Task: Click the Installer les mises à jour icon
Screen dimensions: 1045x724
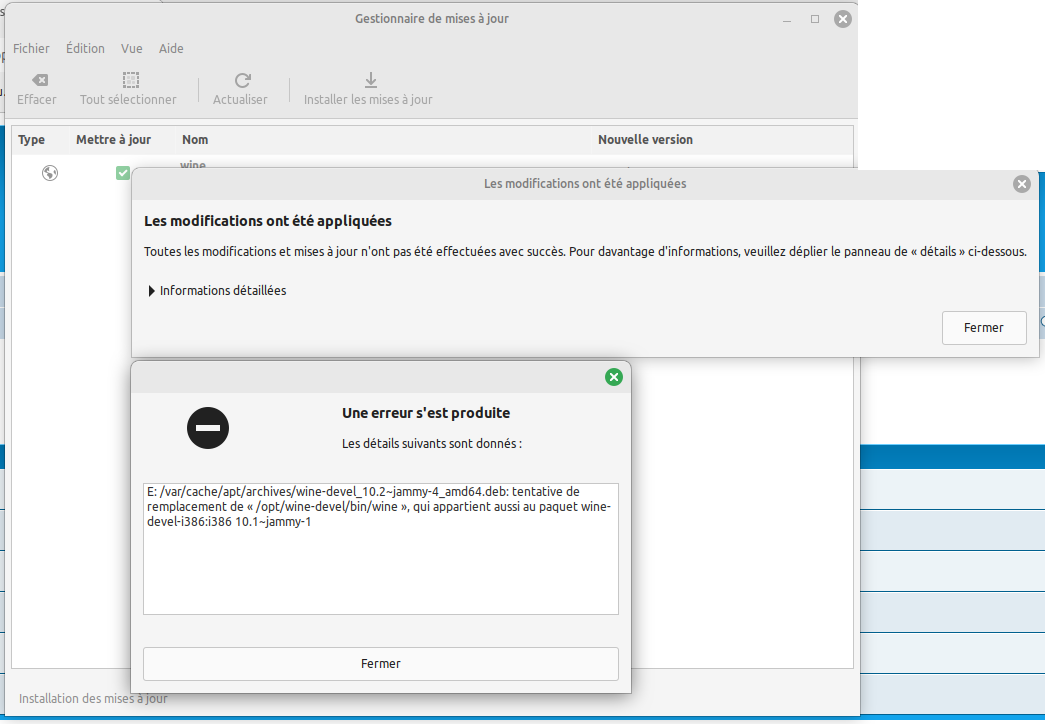Action: [369, 81]
